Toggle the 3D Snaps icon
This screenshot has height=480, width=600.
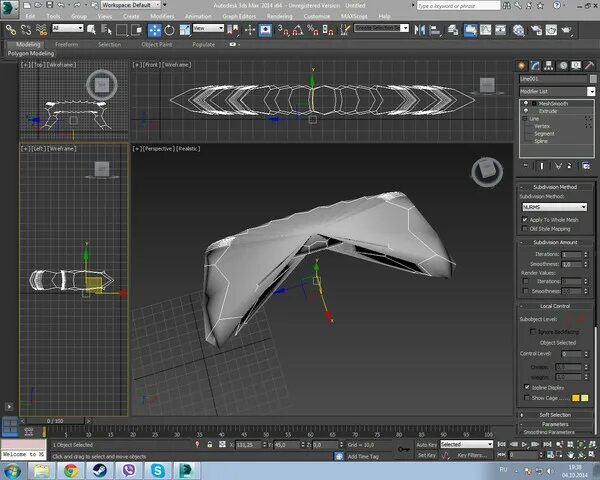point(284,30)
